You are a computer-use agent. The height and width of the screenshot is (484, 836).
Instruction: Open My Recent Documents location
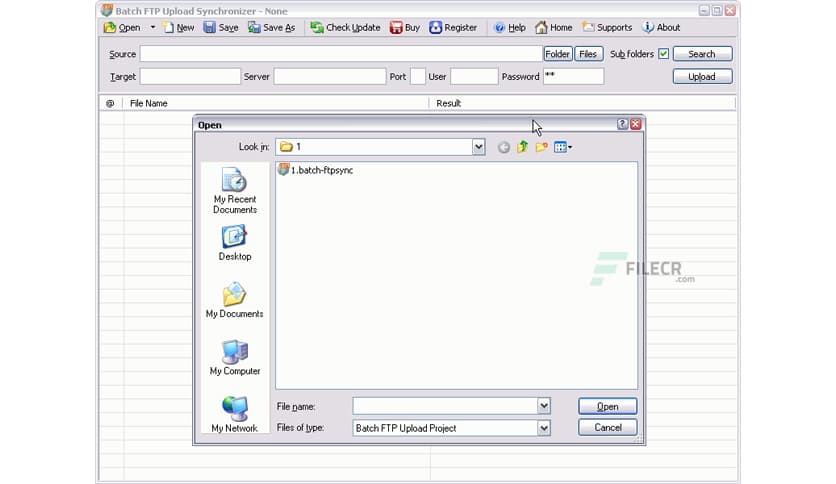point(235,191)
